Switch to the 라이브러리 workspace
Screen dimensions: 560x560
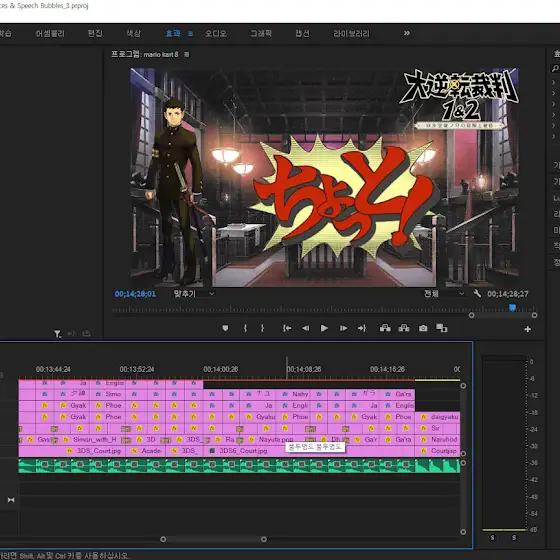pyautogui.click(x=351, y=34)
